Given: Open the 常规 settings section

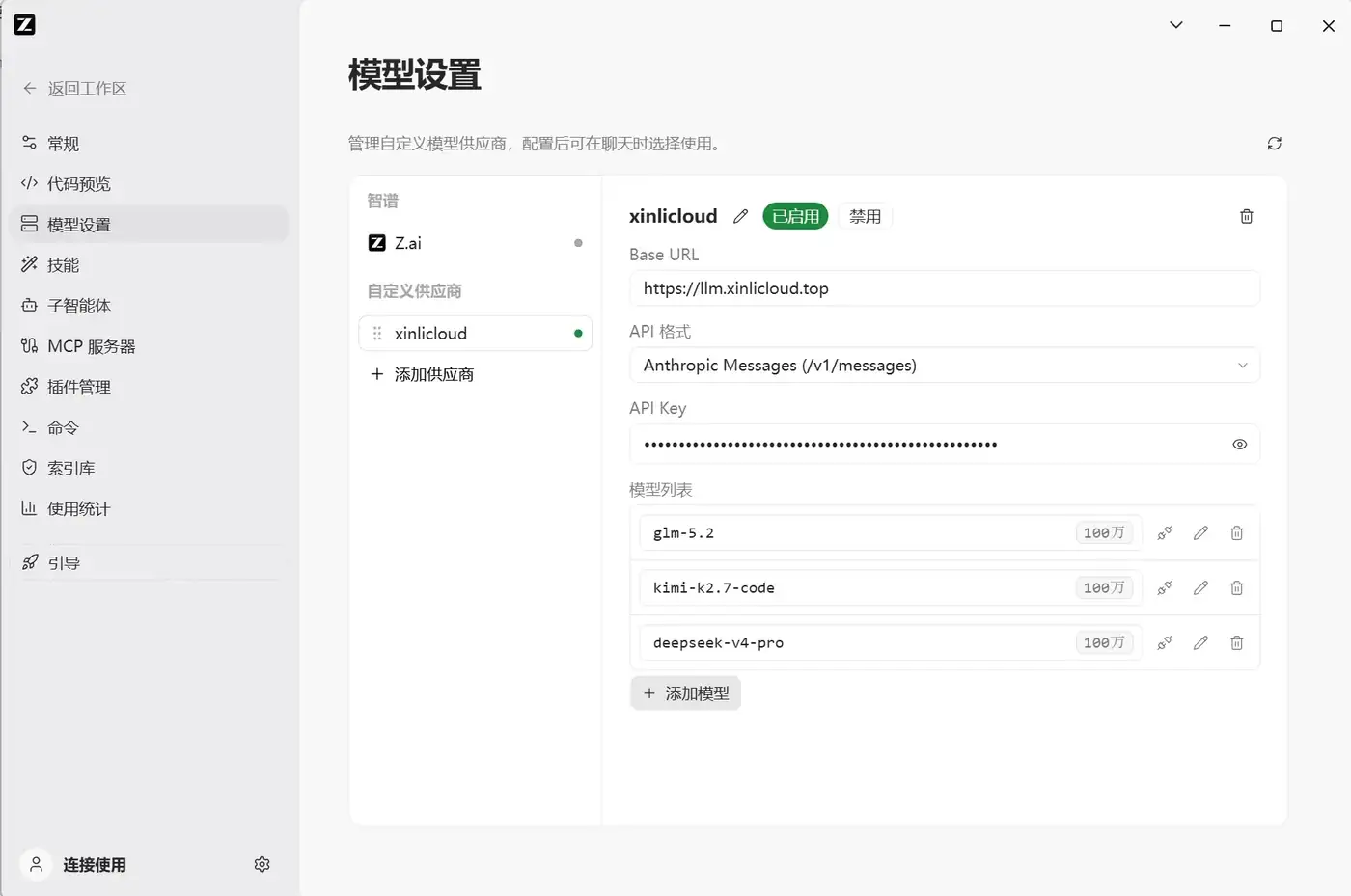Looking at the screenshot, I should [x=149, y=144].
